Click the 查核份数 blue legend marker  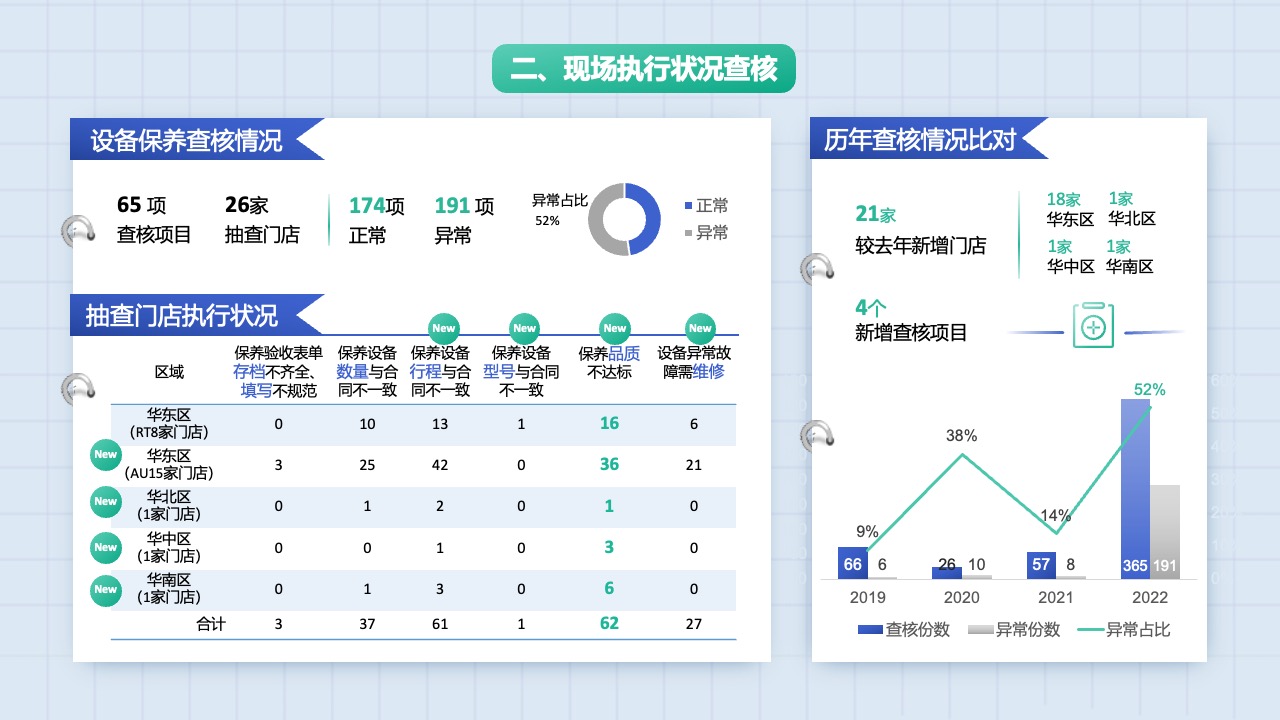point(869,630)
